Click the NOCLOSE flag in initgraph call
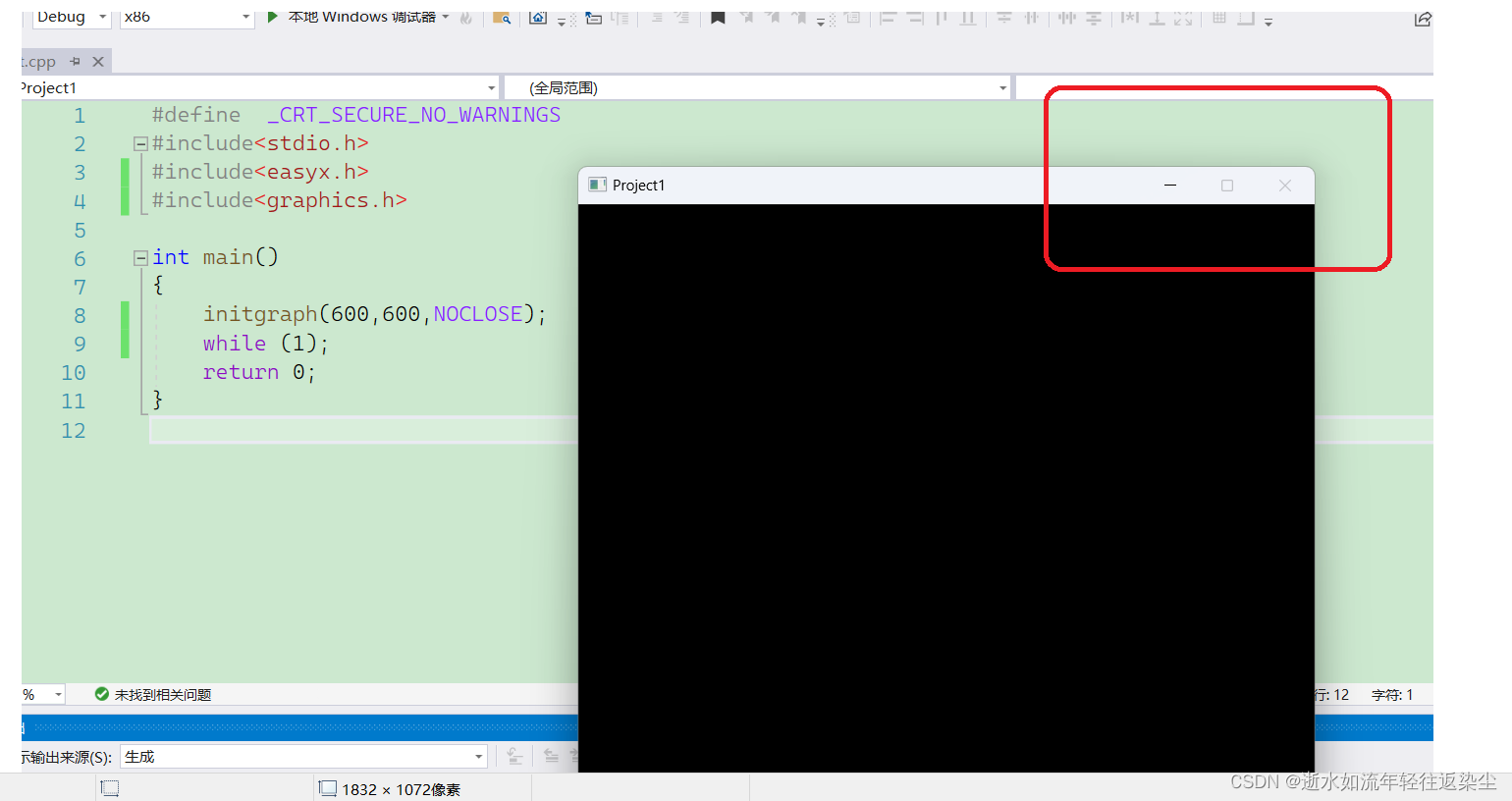The height and width of the screenshot is (801, 1512). 478,314
